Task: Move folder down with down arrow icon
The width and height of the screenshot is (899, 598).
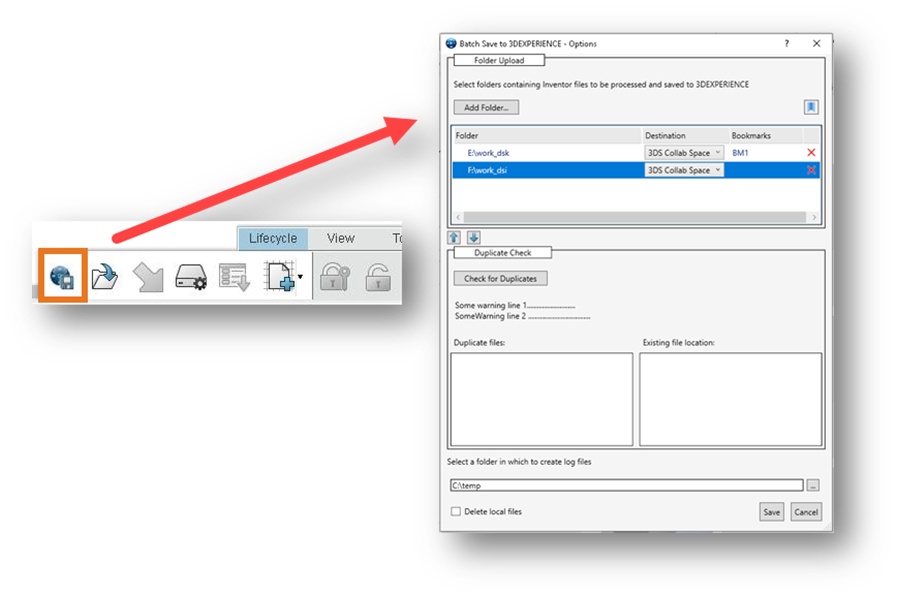Action: (474, 237)
